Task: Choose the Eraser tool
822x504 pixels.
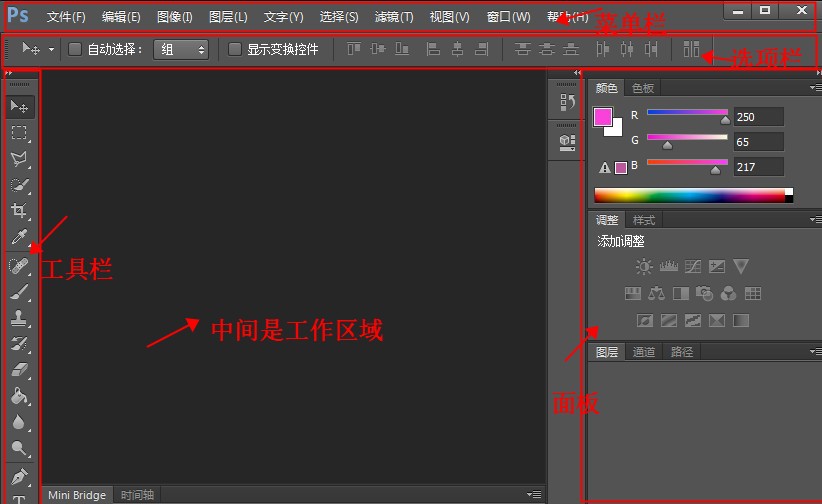Action: tap(19, 370)
